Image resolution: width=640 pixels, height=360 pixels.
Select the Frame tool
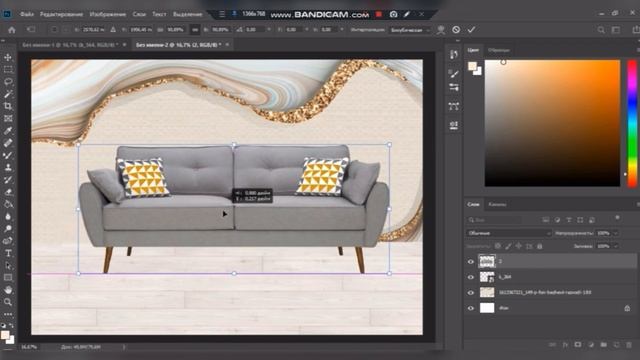pyautogui.click(x=8, y=118)
